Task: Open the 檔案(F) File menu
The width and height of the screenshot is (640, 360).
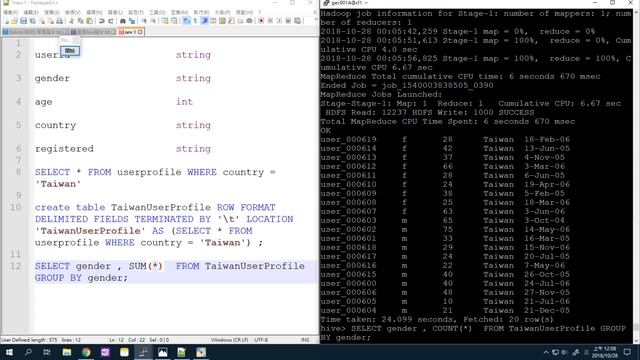Action: pyautogui.click(x=10, y=12)
